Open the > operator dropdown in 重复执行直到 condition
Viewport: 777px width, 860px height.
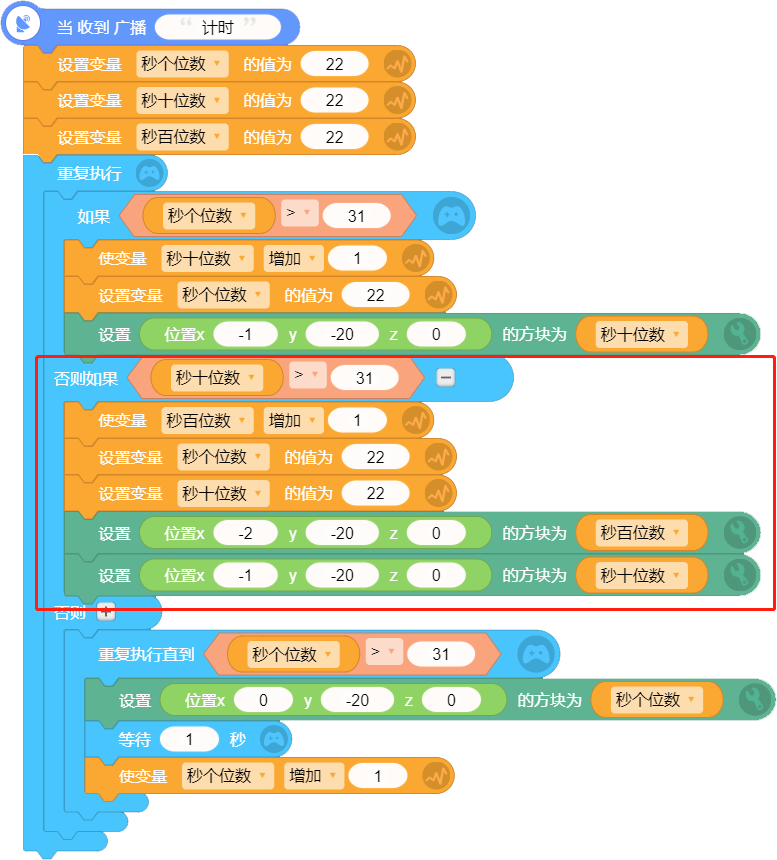pos(384,652)
